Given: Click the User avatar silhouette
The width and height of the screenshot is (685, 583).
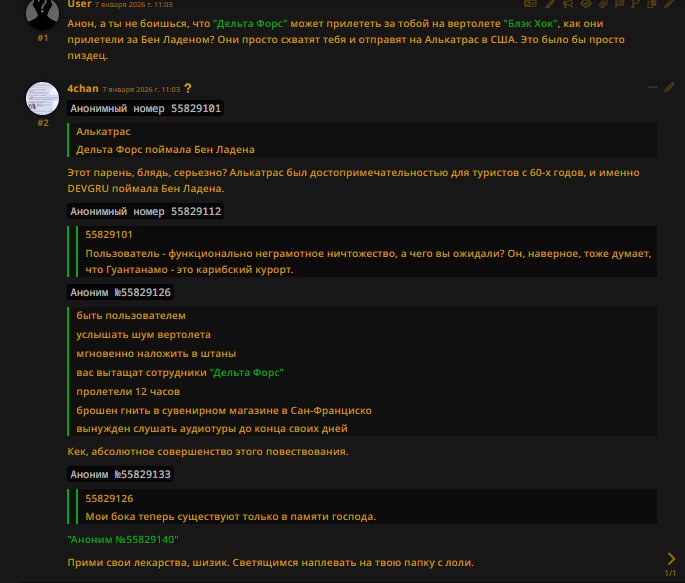Looking at the screenshot, I should tap(42, 13).
